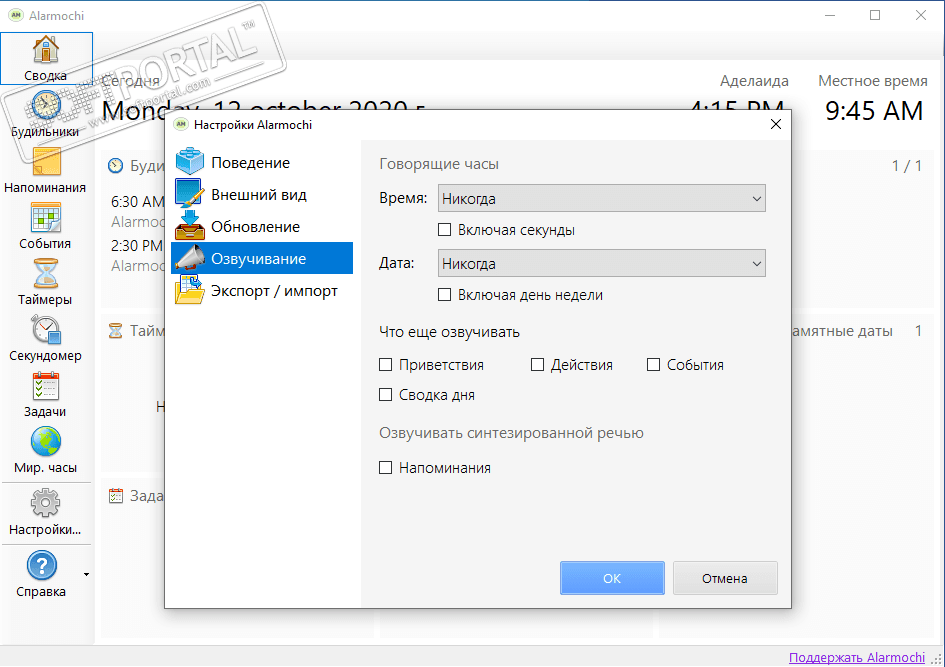The image size is (945, 667).
Task: Check the Действия option
Action: (x=537, y=365)
